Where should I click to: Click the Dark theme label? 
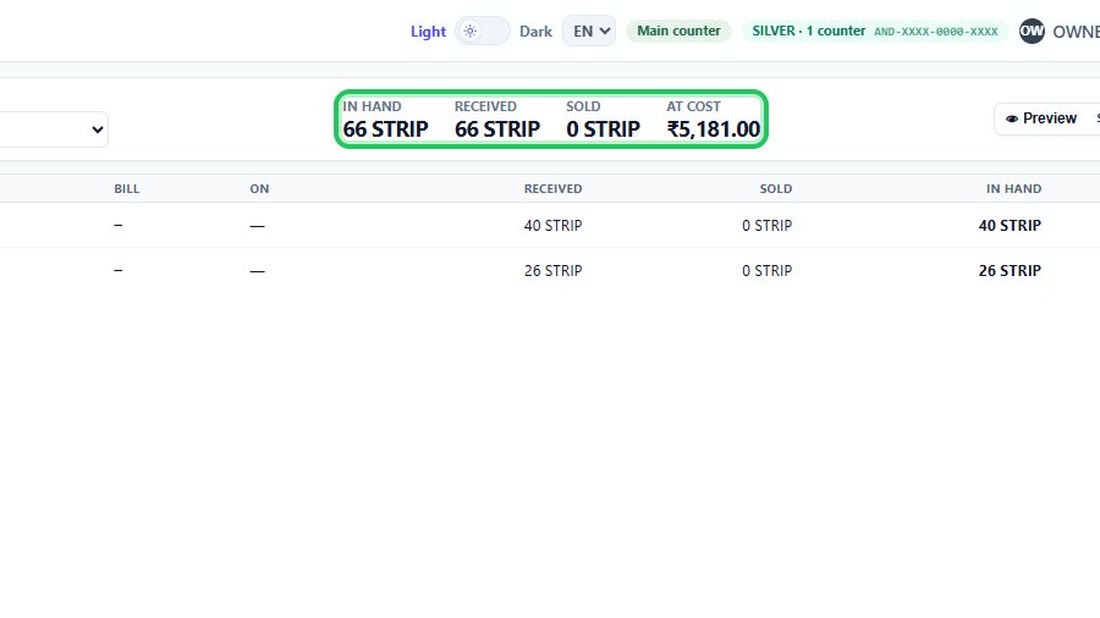click(x=535, y=32)
